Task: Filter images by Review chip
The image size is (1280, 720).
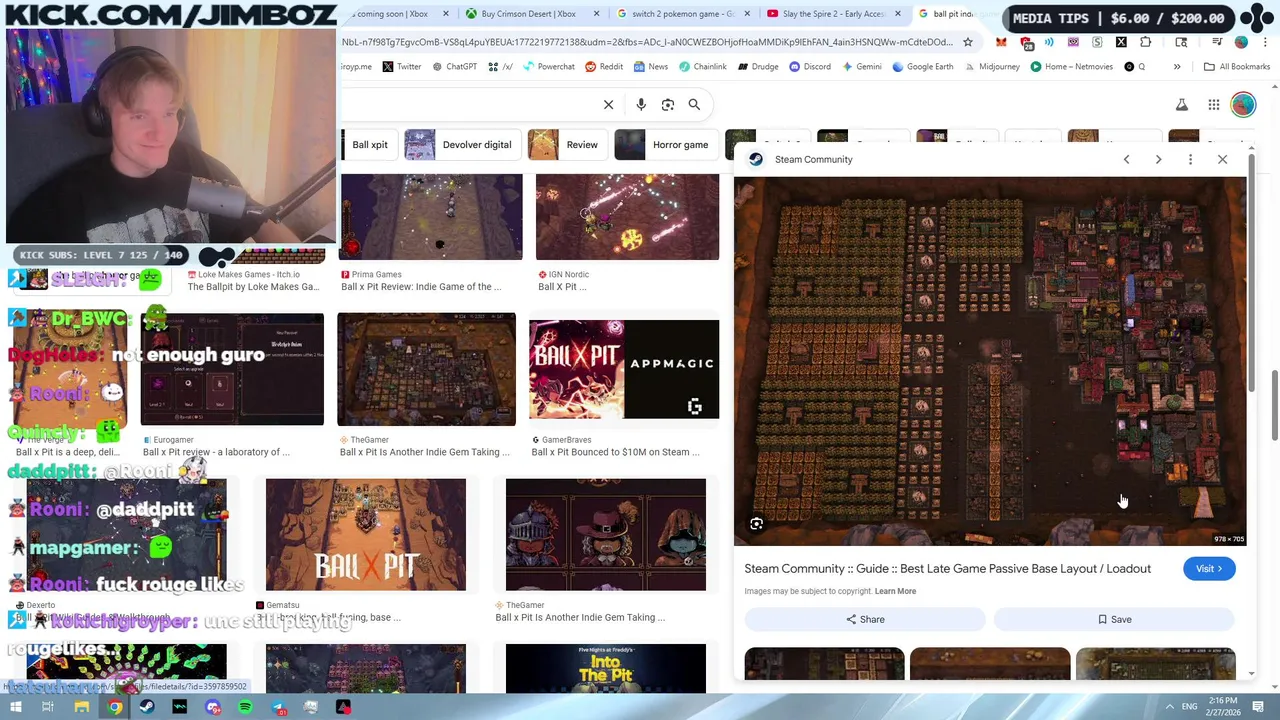Action: pyautogui.click(x=567, y=145)
